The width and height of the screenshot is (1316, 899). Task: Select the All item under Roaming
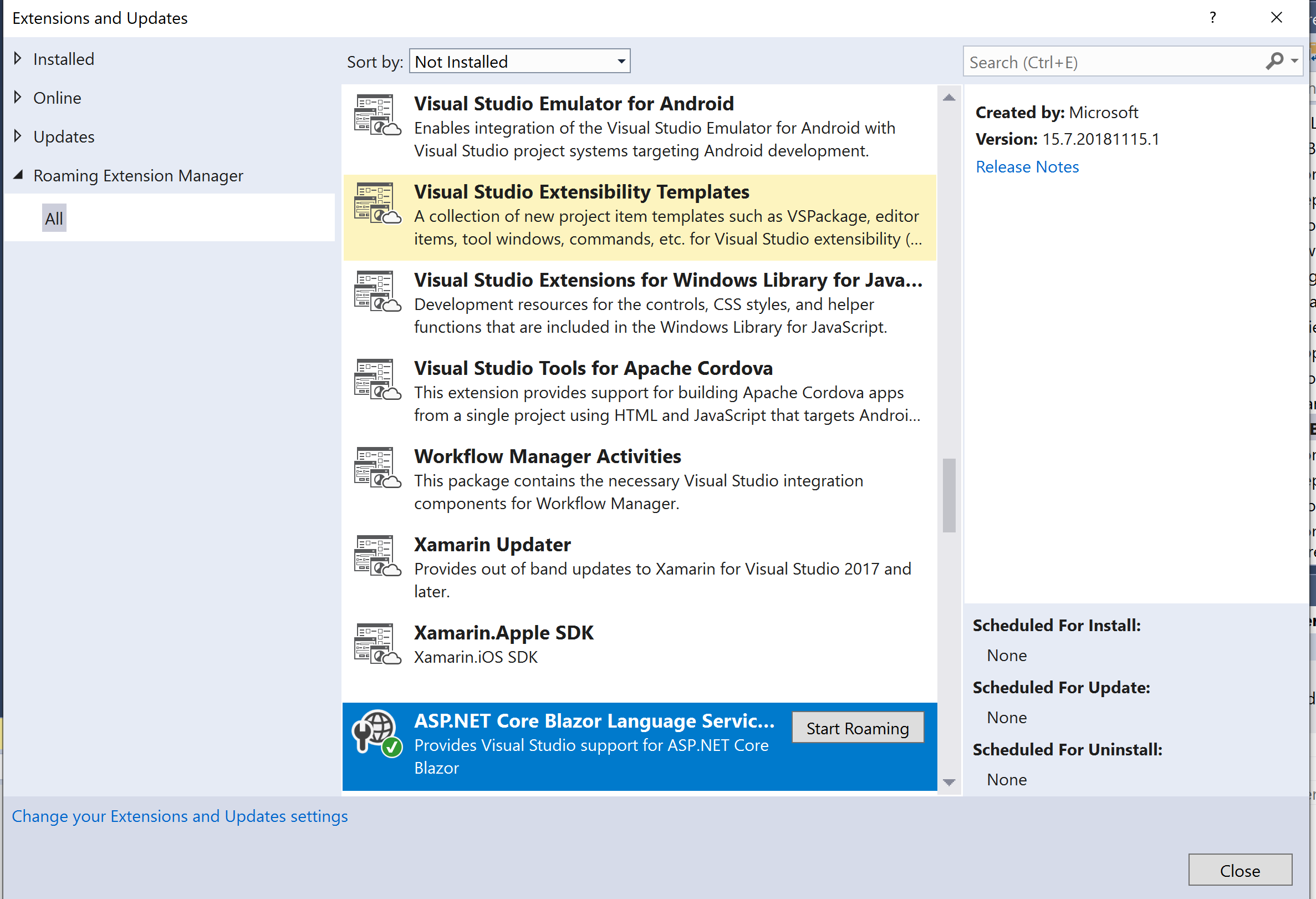tap(54, 218)
